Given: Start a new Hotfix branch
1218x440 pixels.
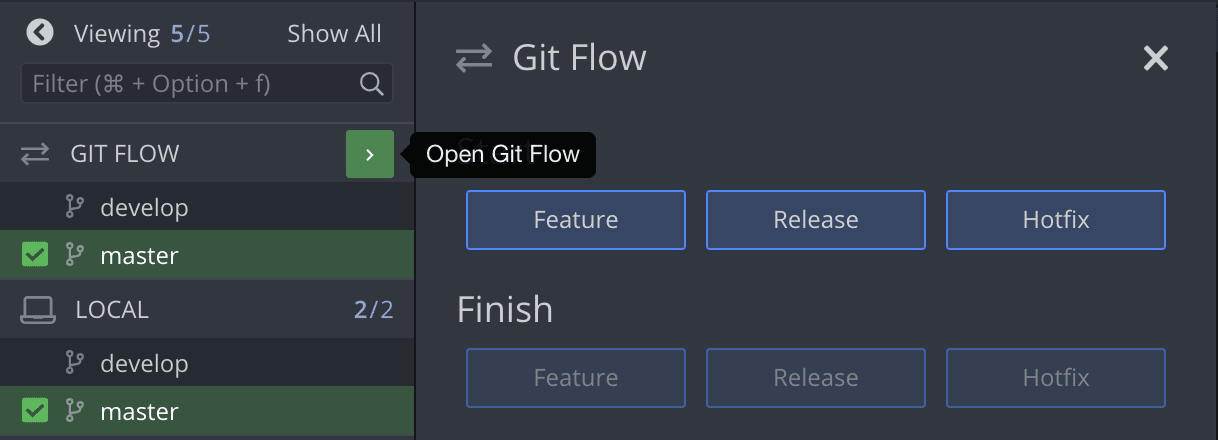Looking at the screenshot, I should pos(1056,220).
